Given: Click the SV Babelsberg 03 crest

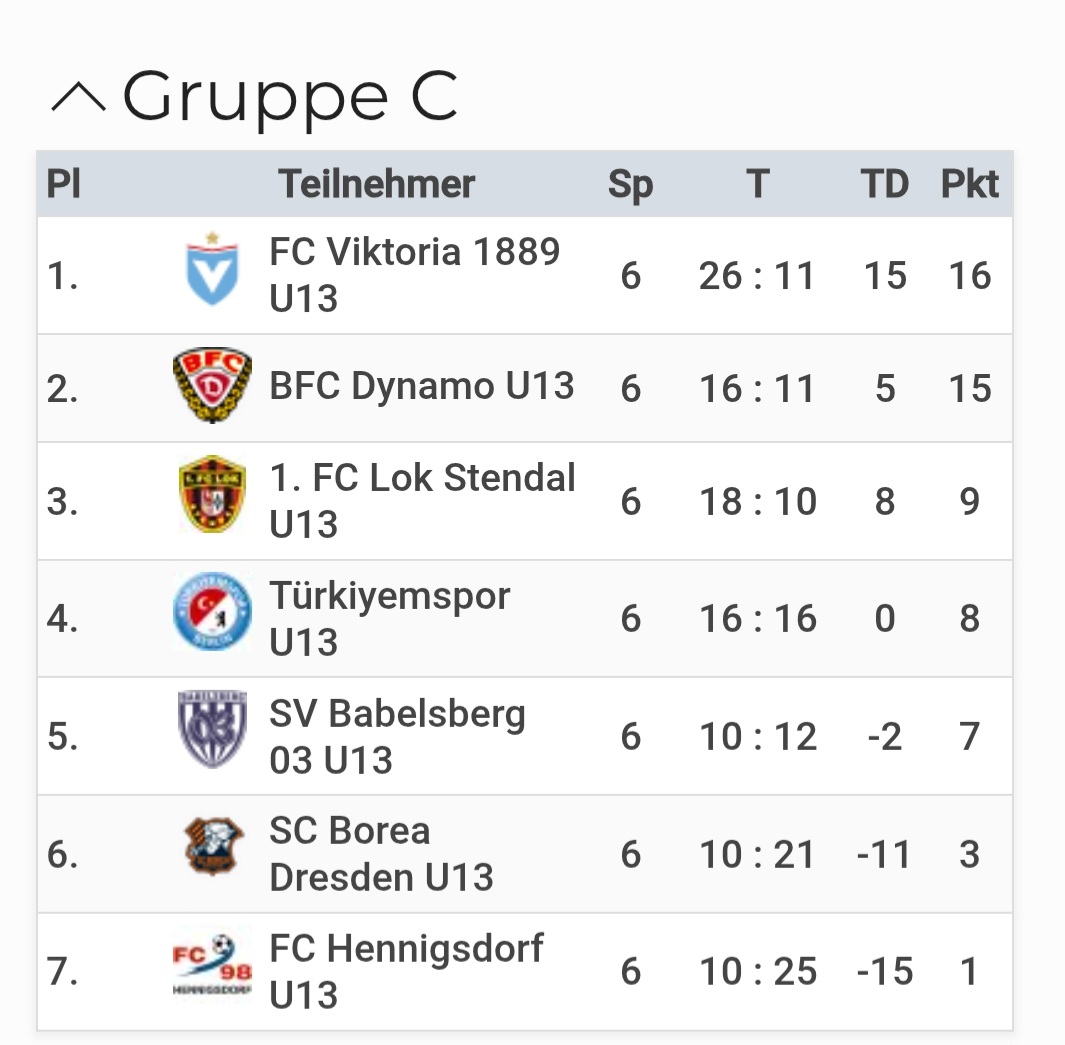Looking at the screenshot, I should (x=213, y=729).
